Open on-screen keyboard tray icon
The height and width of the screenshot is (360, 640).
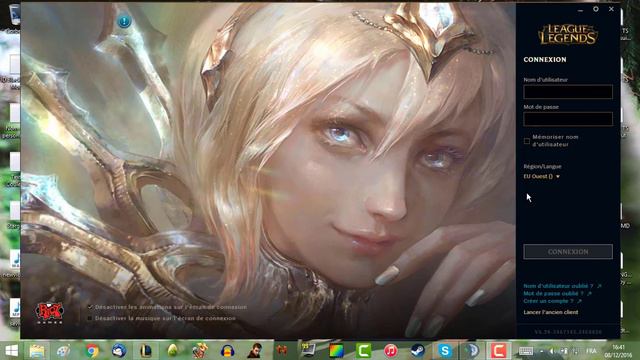(x=526, y=351)
